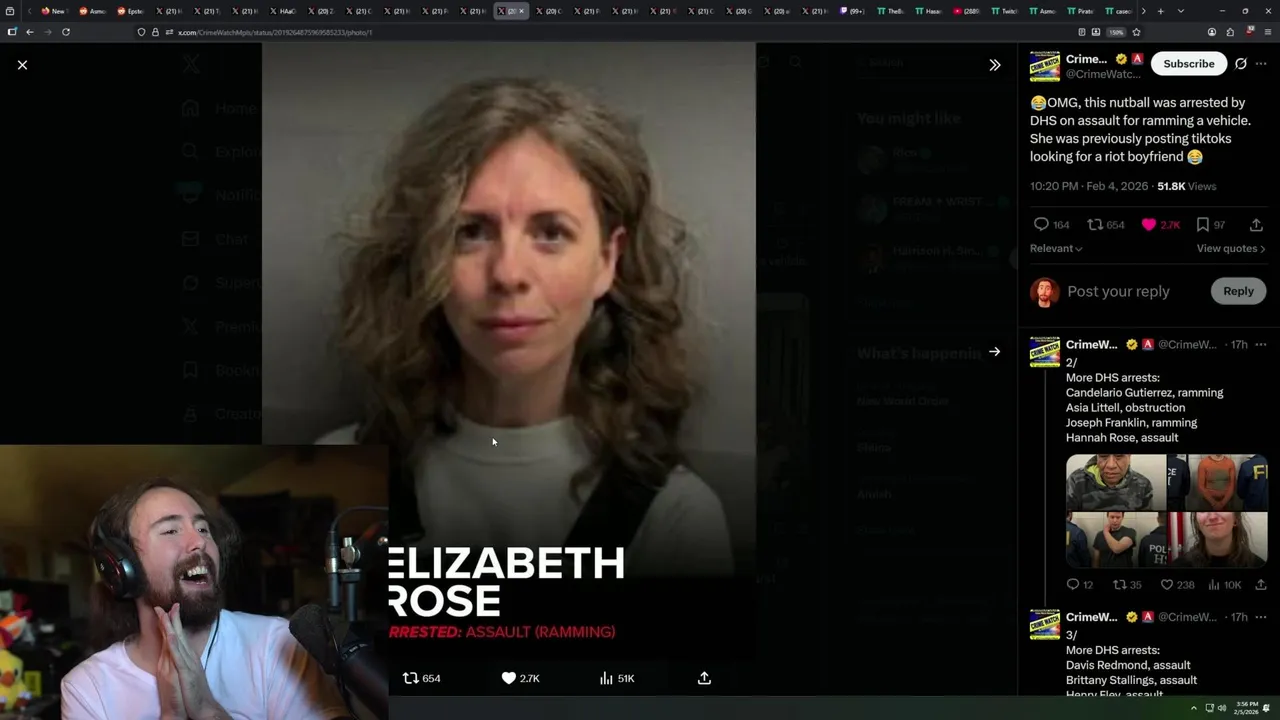Screen dimensions: 1280x720
Task: Repost the main post showing 654
Action: (1106, 225)
